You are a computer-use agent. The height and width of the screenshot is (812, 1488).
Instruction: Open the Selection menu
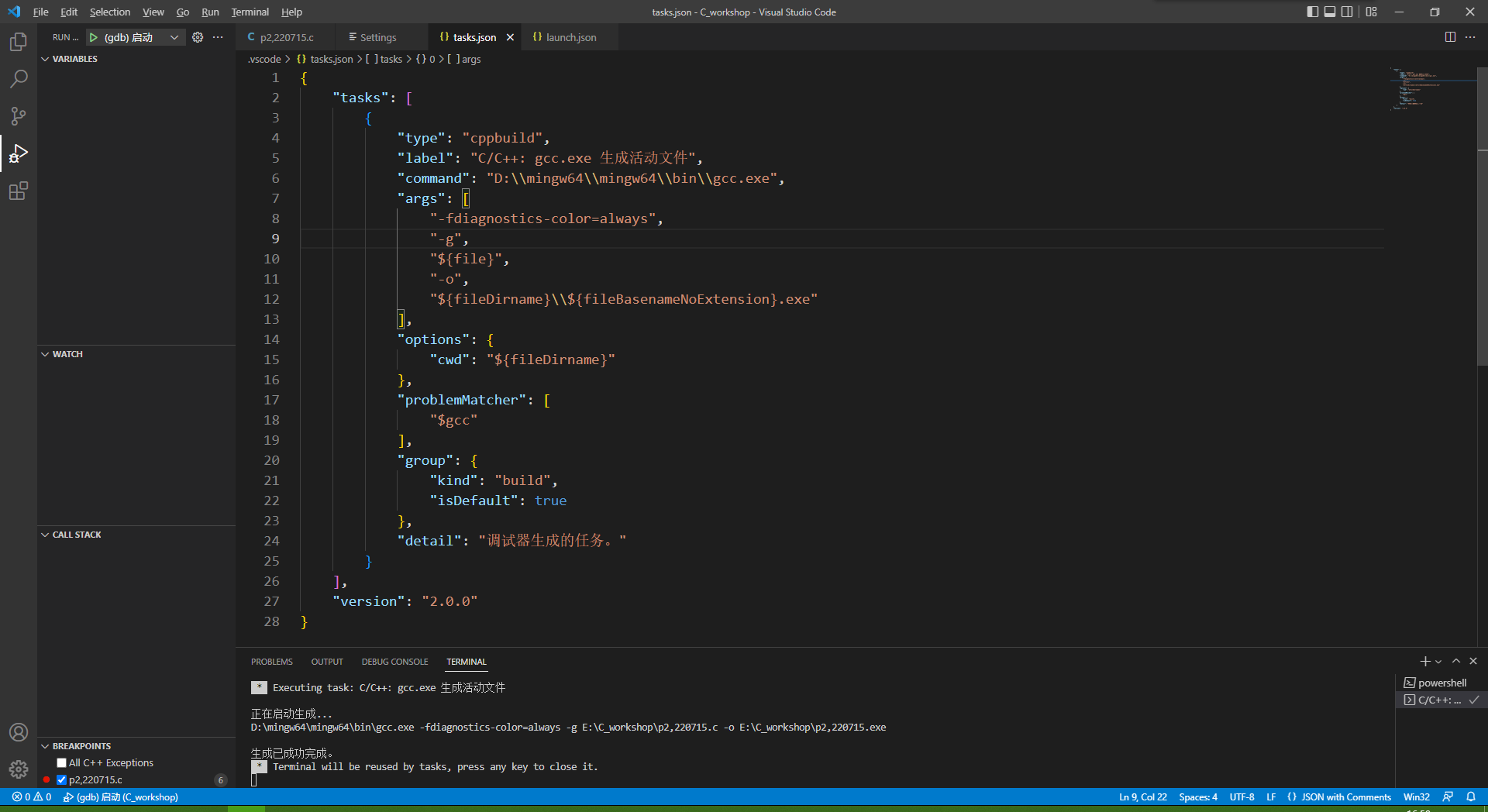[x=110, y=12]
